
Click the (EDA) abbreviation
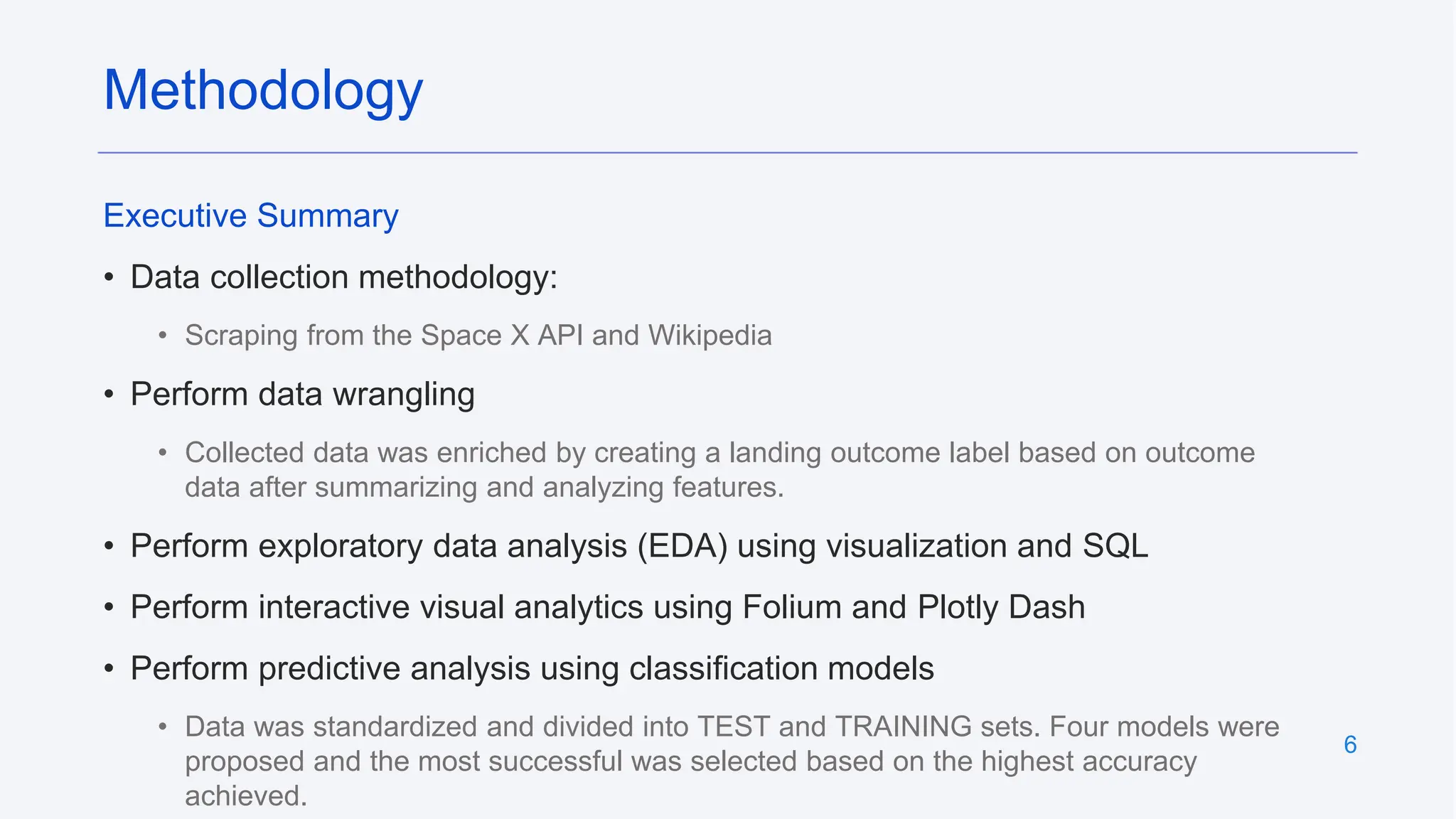[682, 546]
